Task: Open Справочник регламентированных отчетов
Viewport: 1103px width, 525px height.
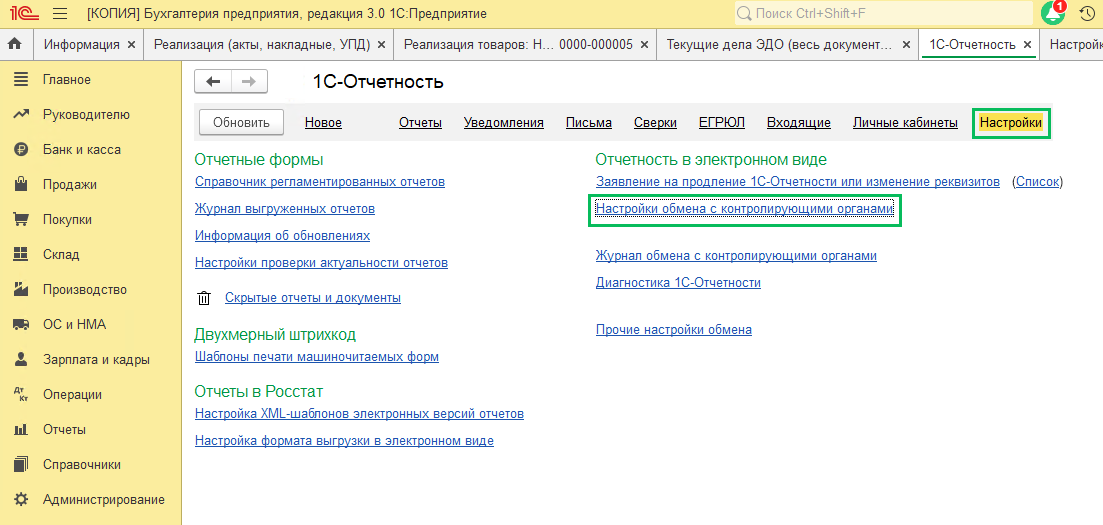Action: pos(320,182)
